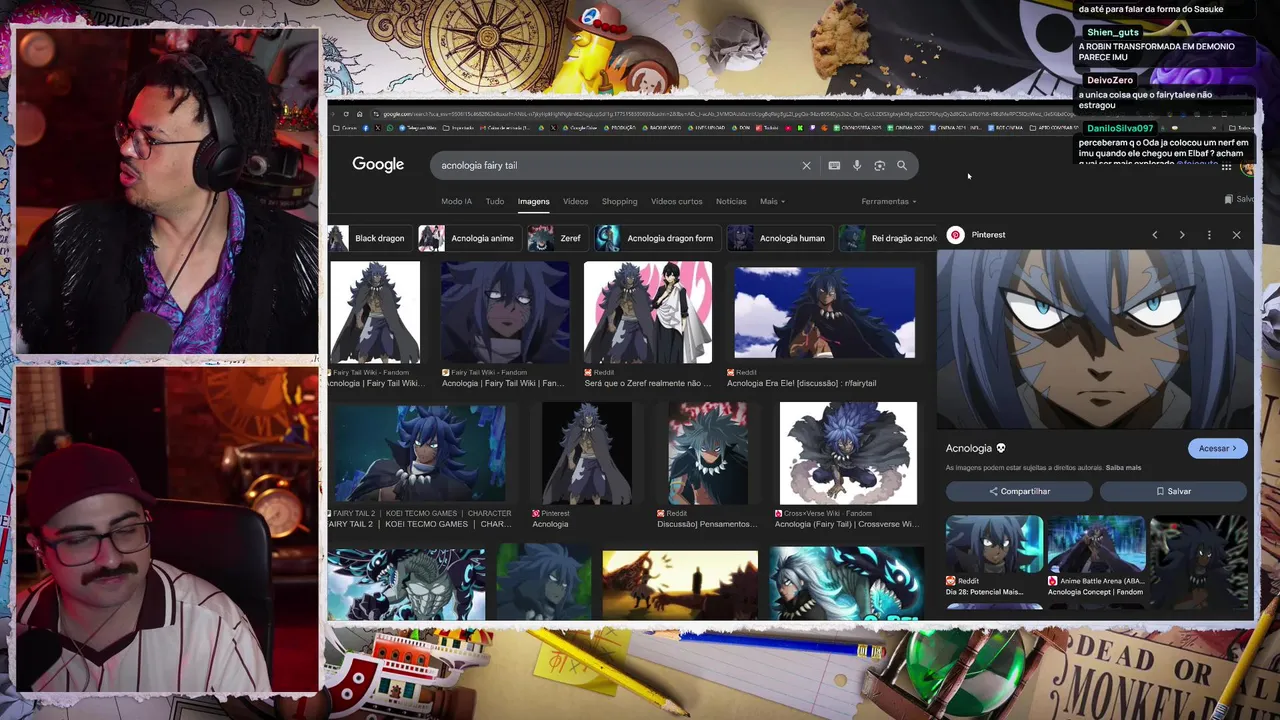Open the 'BACKUP VIDEO' bookmark
The image size is (1280, 720).
(x=662, y=128)
